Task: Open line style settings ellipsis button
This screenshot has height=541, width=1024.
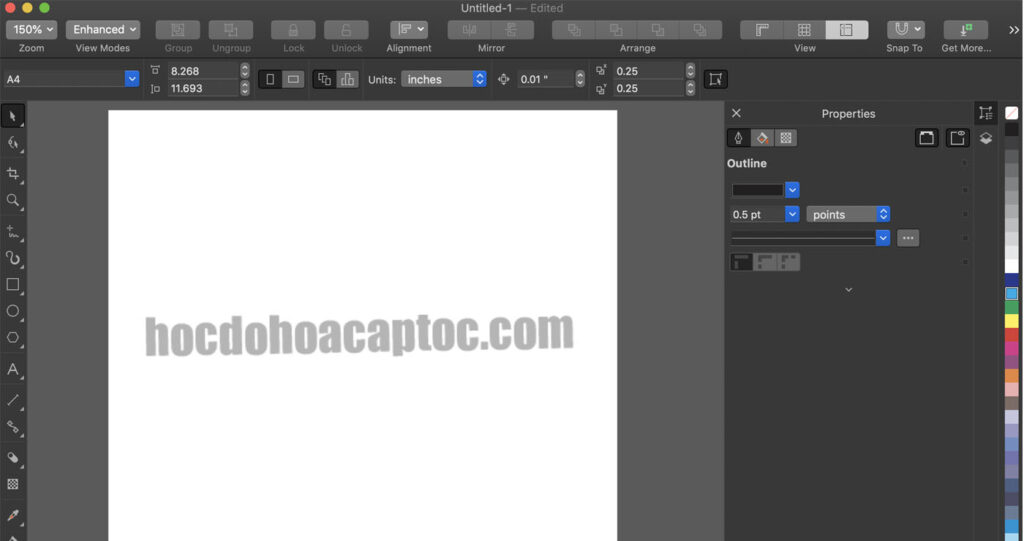Action: [907, 238]
